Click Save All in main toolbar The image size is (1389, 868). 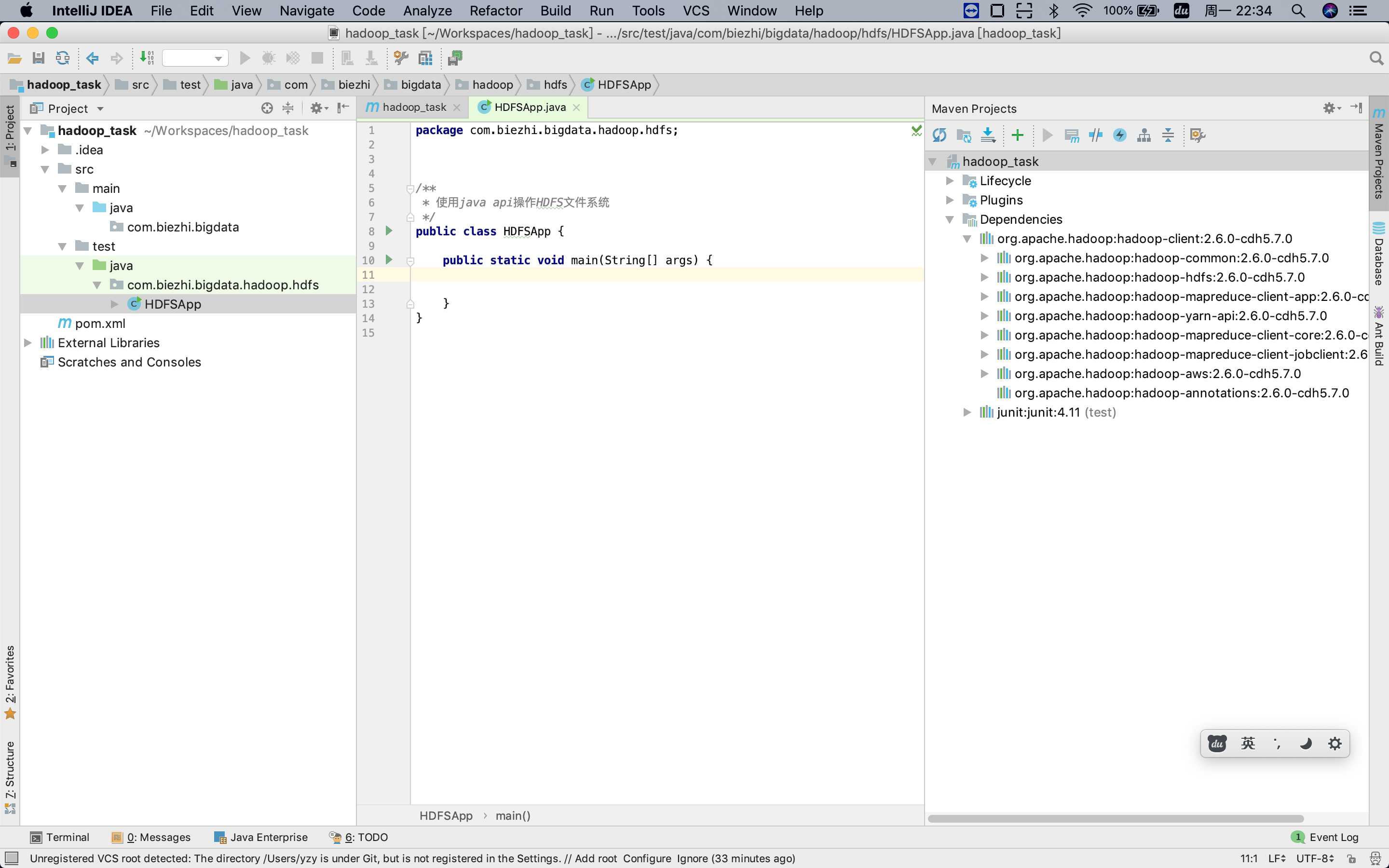pos(39,58)
